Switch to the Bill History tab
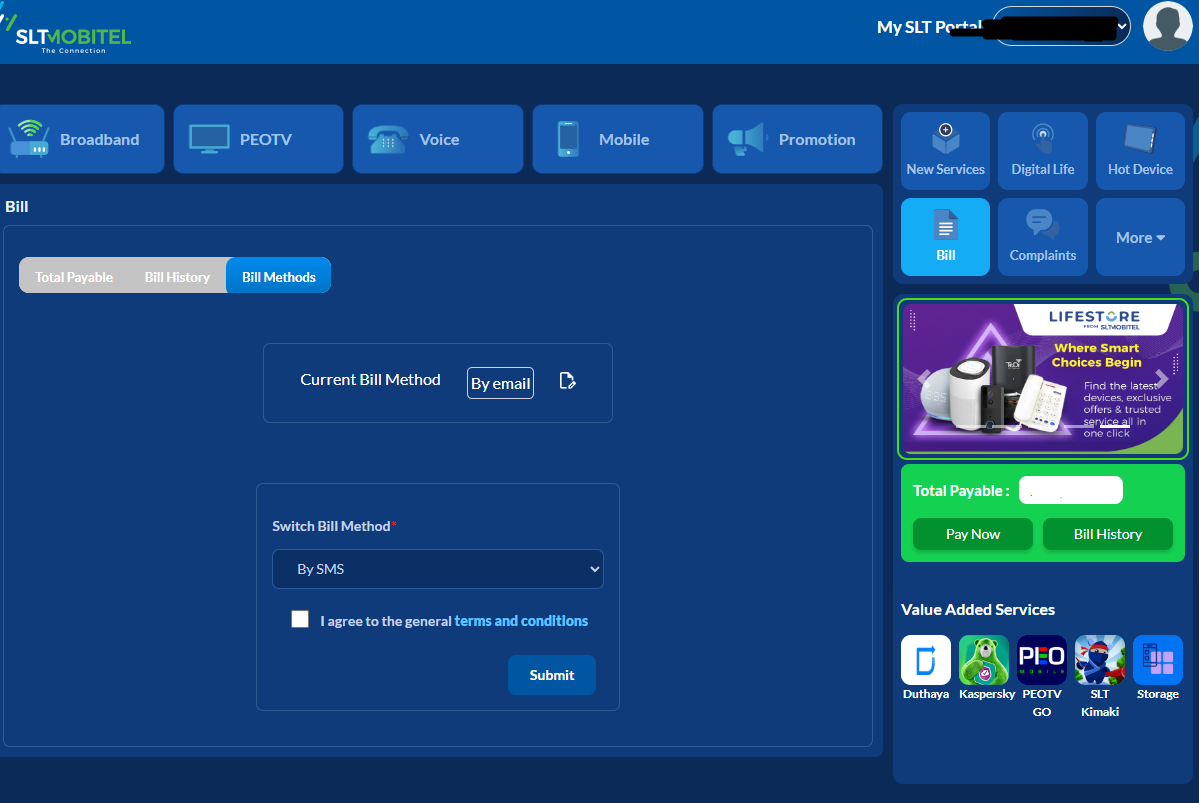 pos(177,277)
